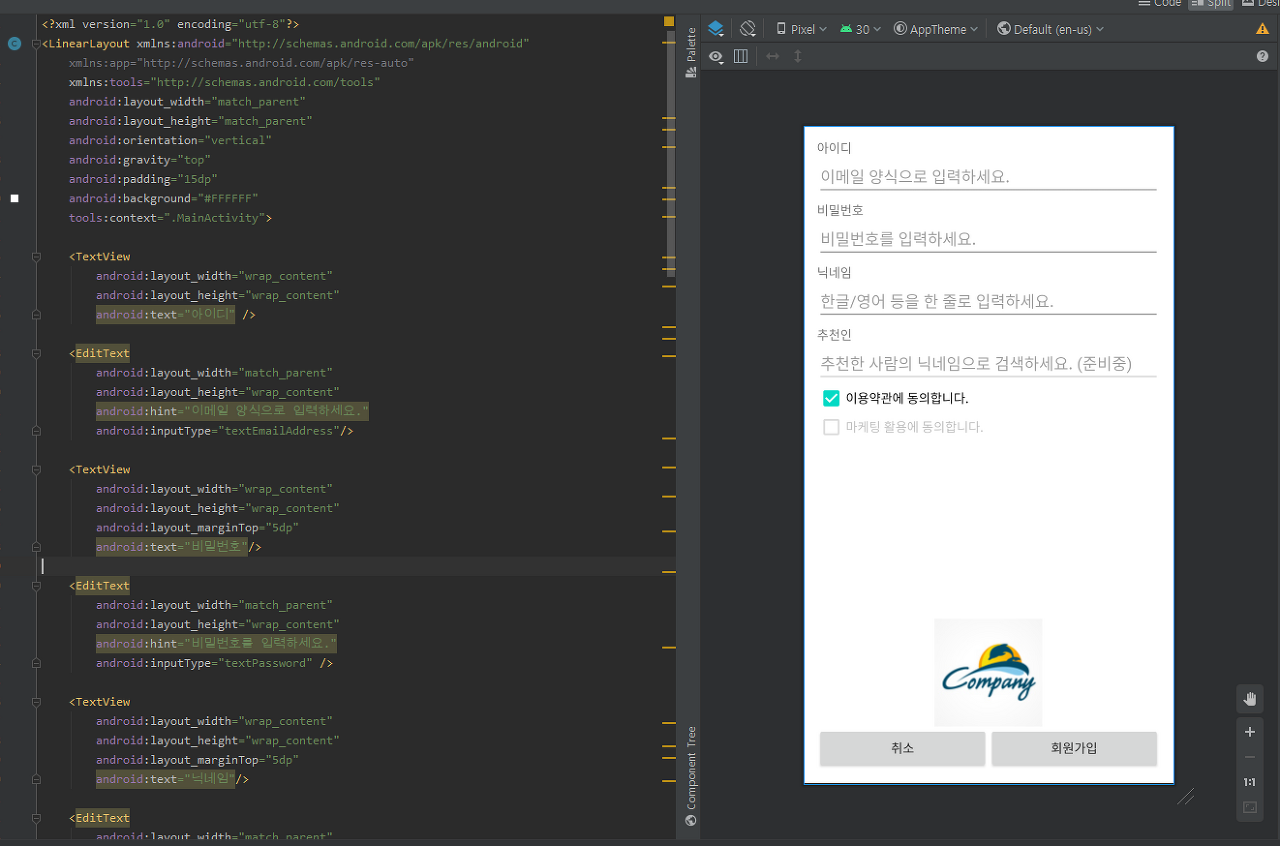Collapse the third TextView fold marker
Screen dimensions: 1280x846
point(36,702)
